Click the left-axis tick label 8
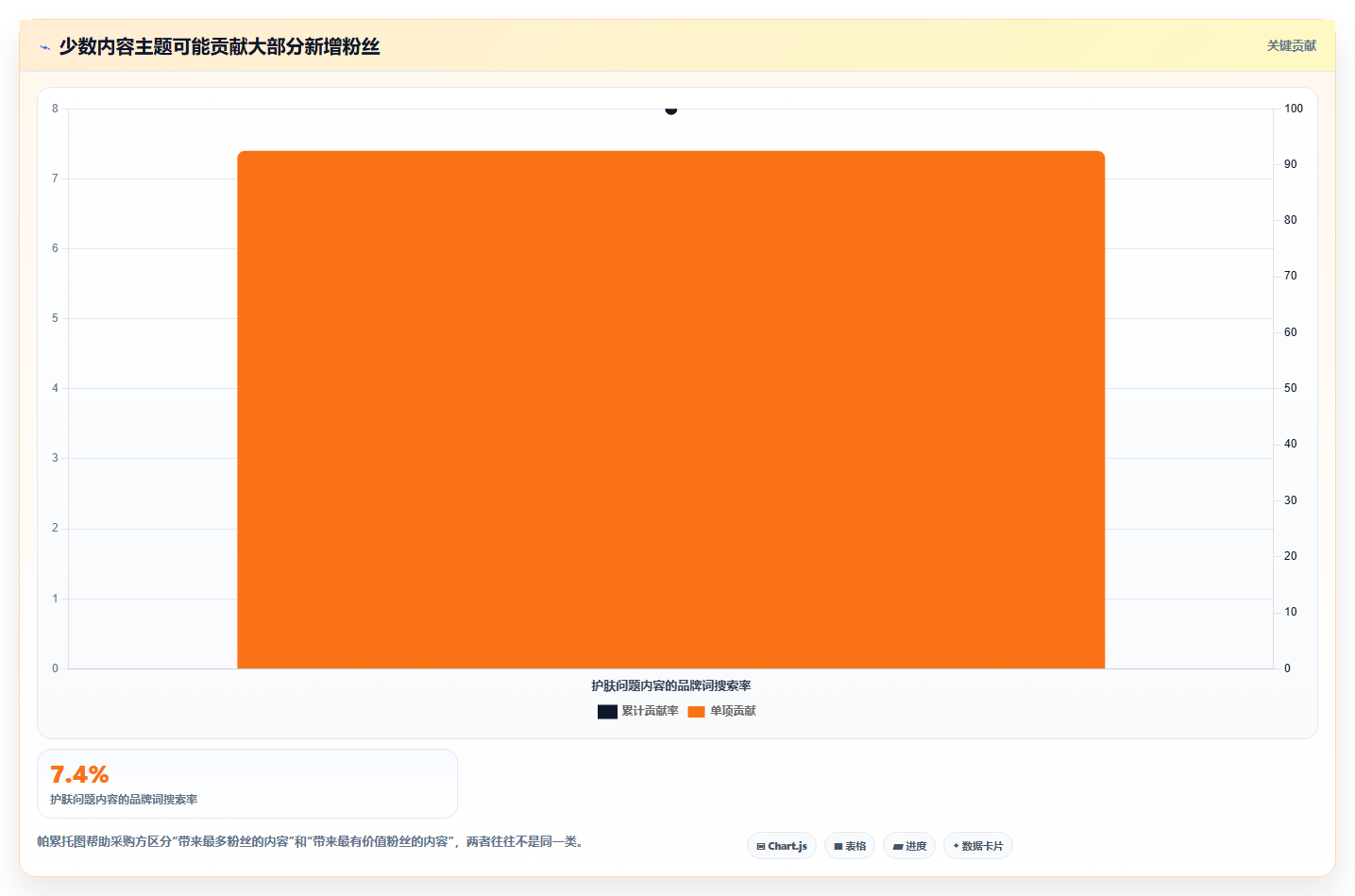 click(55, 109)
